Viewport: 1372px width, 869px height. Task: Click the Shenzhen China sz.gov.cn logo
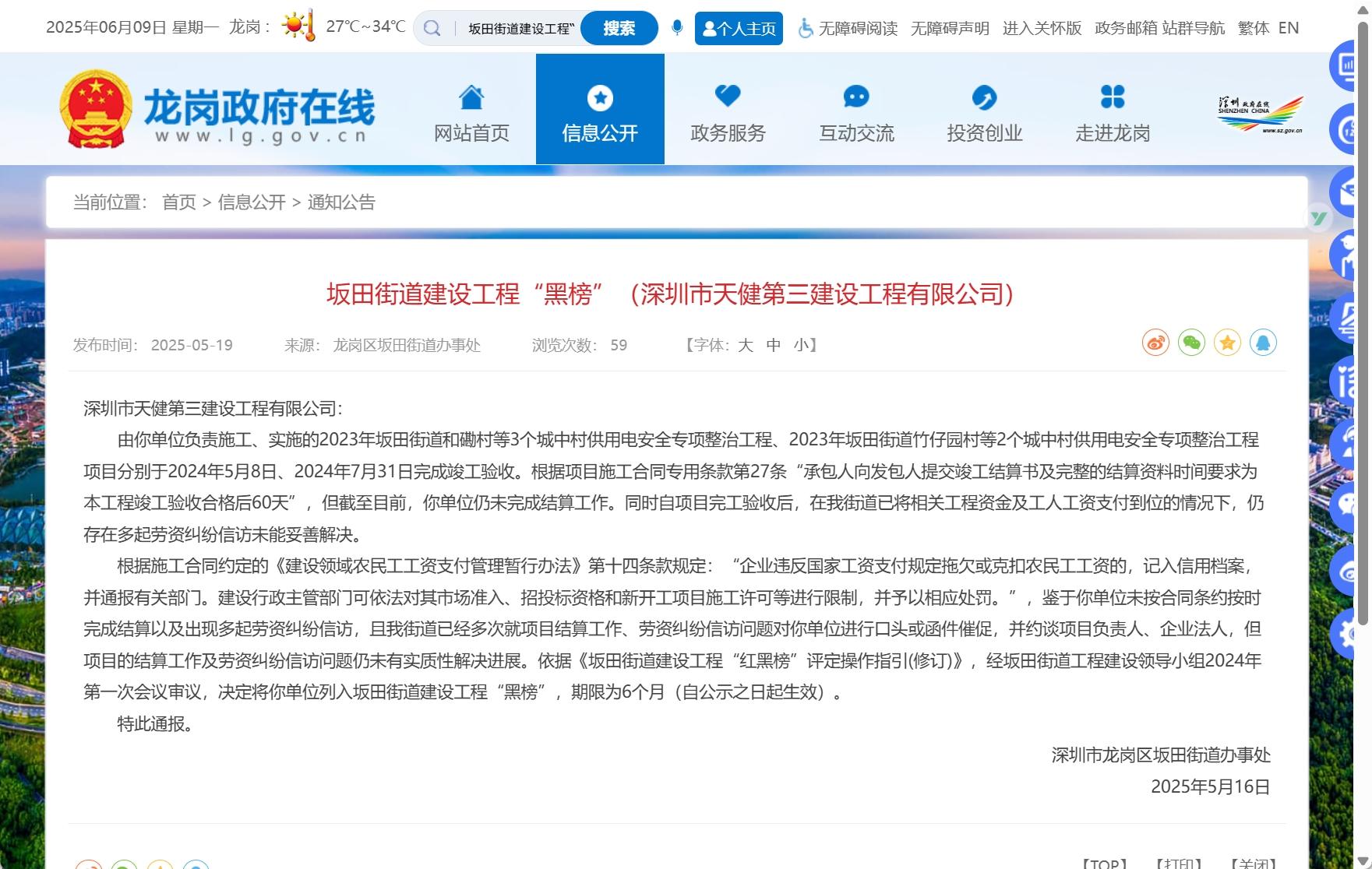[x=1261, y=114]
